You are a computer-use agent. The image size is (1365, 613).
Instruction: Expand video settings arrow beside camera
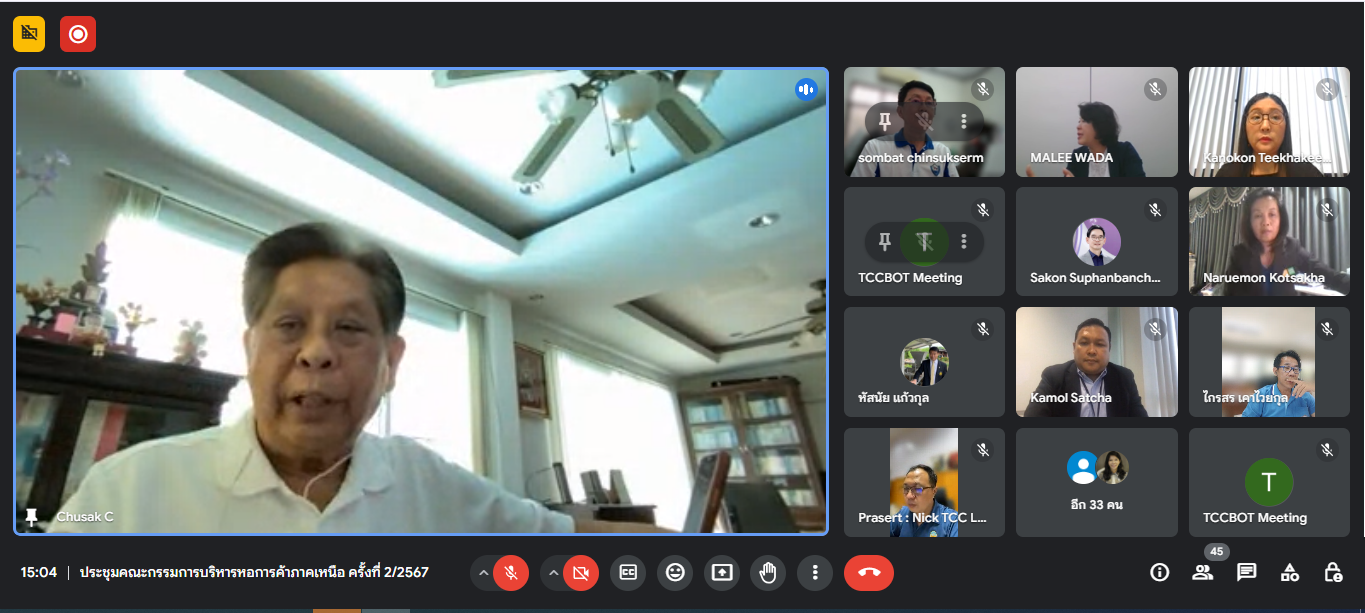click(x=551, y=572)
